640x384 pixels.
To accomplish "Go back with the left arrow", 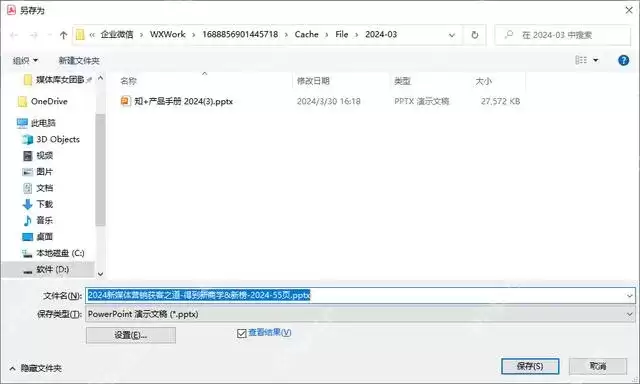I will (x=14, y=35).
